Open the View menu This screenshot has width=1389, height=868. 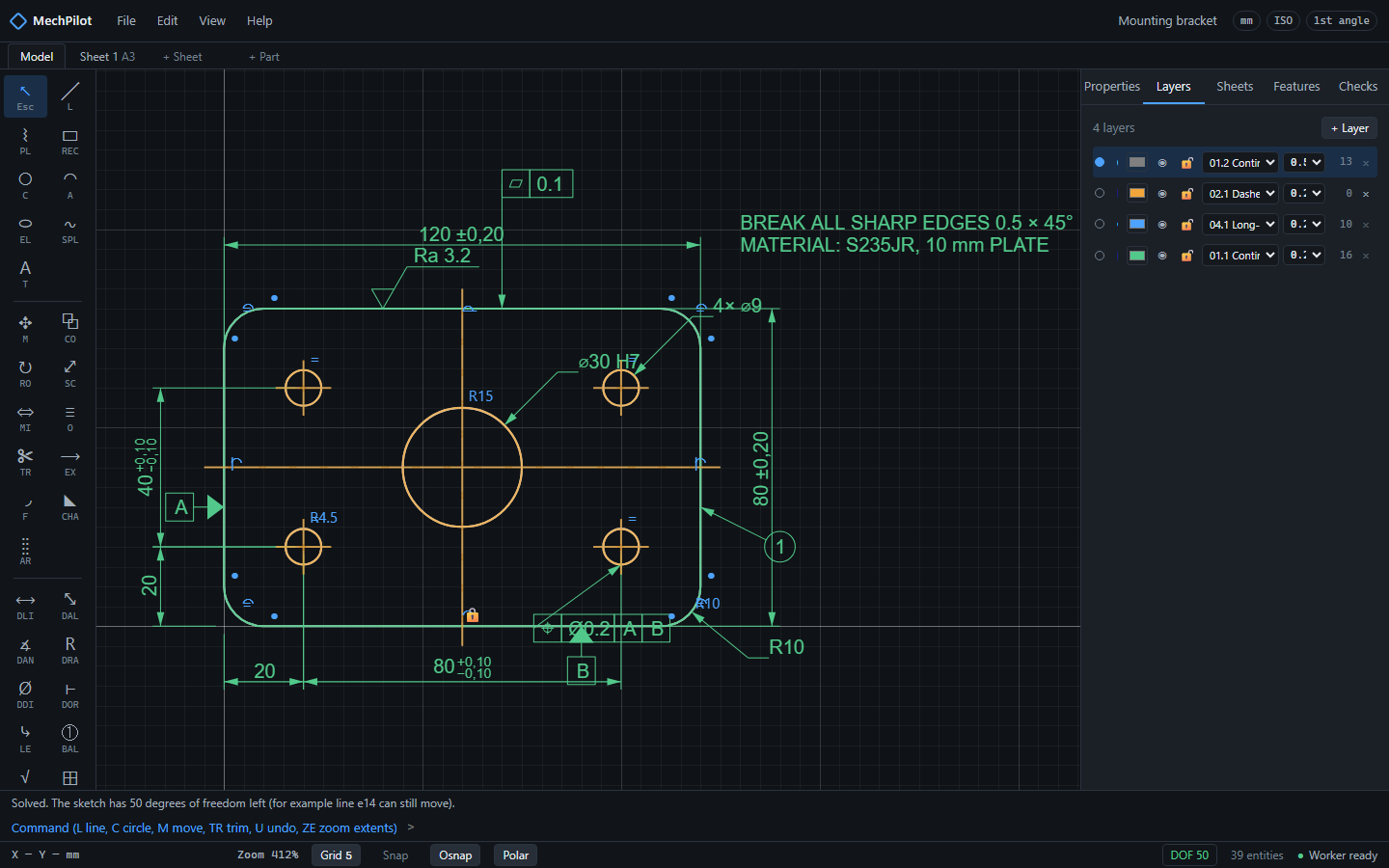pyautogui.click(x=212, y=20)
